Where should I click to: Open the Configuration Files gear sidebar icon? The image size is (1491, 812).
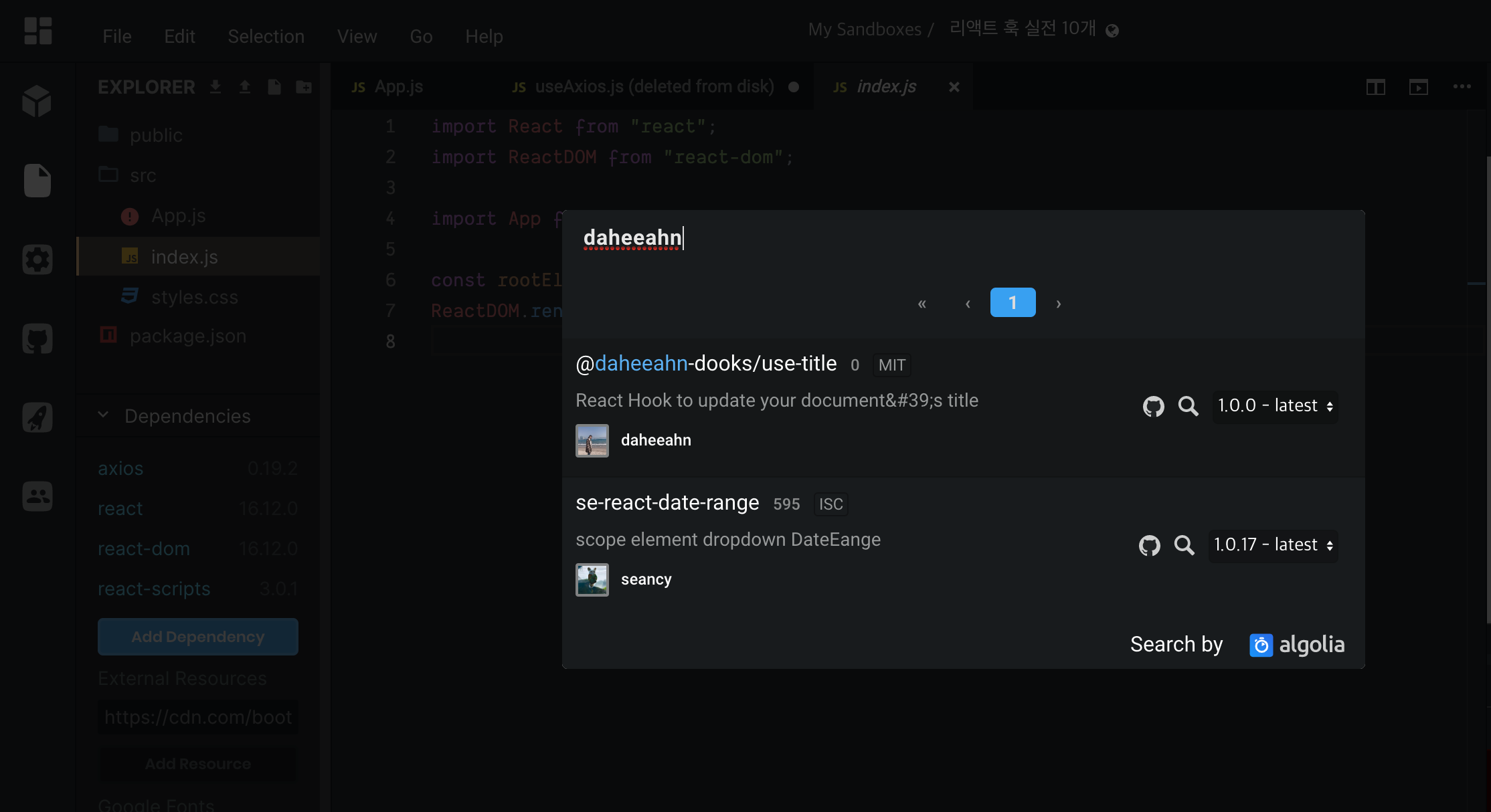(37, 260)
